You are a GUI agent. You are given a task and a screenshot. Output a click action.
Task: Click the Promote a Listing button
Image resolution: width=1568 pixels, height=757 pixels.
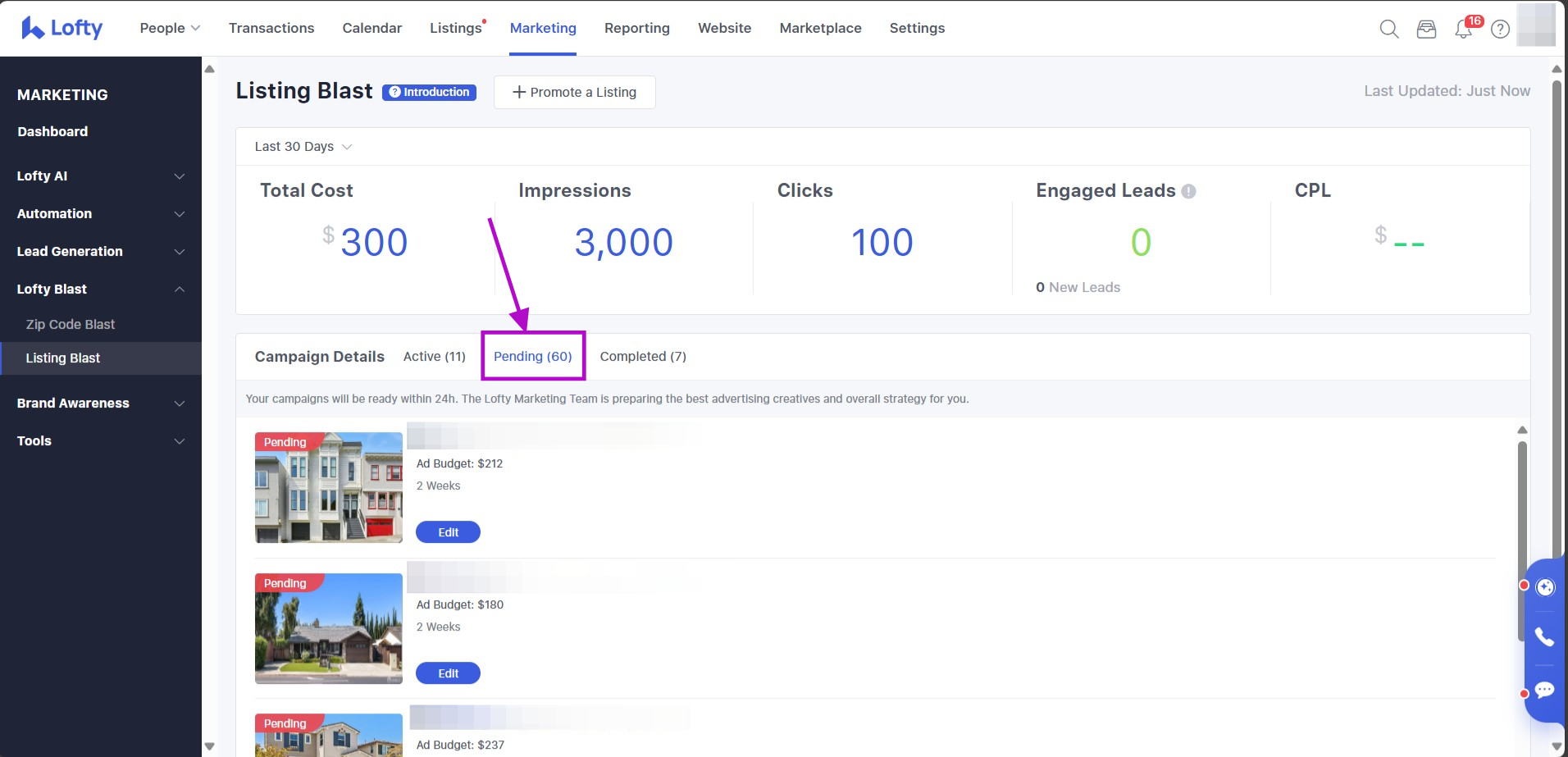tap(574, 93)
